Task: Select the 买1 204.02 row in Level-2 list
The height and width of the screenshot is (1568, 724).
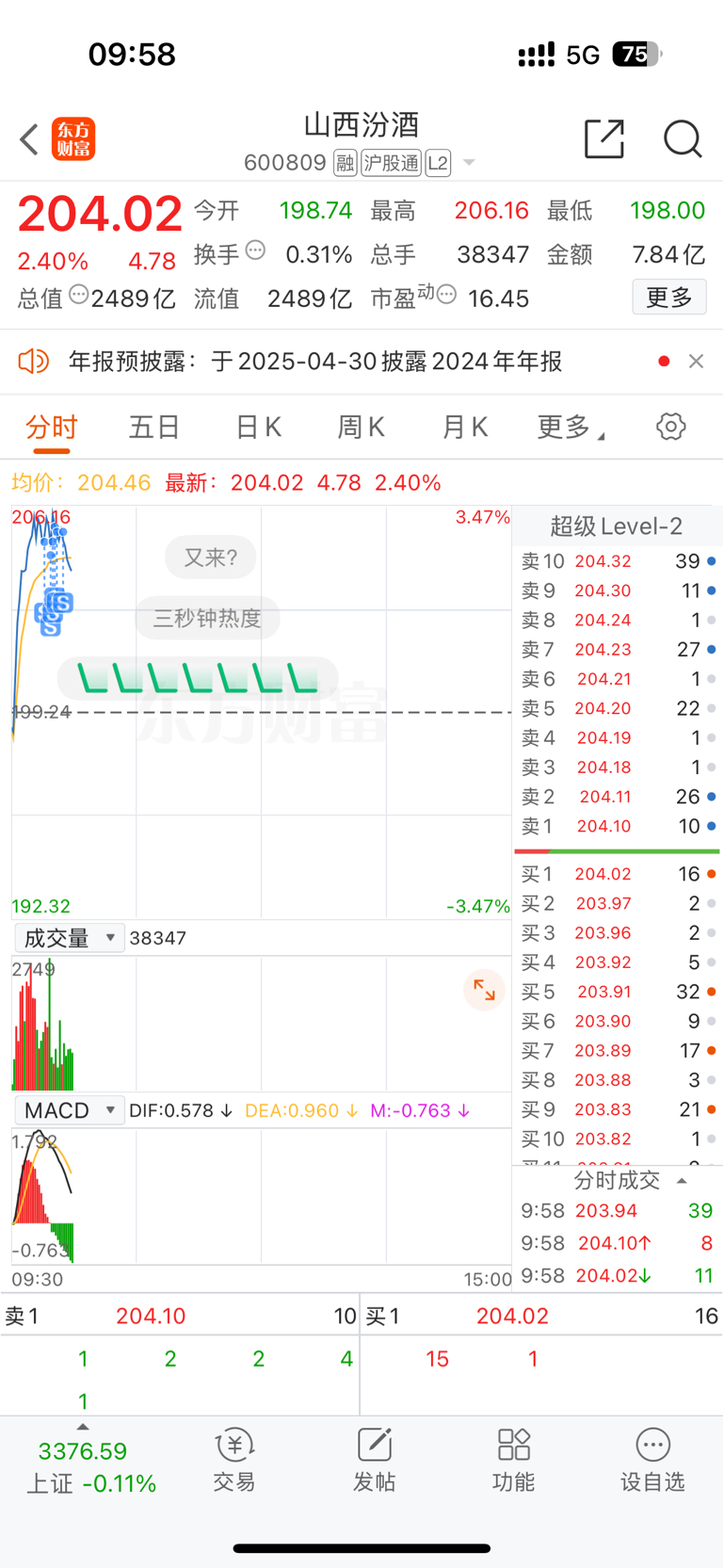Action: (618, 874)
